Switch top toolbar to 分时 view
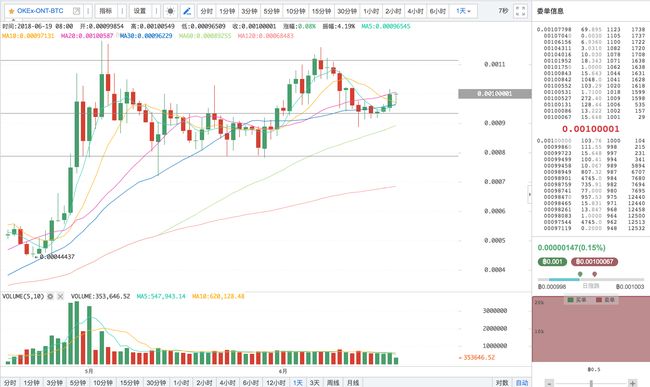 pos(206,11)
